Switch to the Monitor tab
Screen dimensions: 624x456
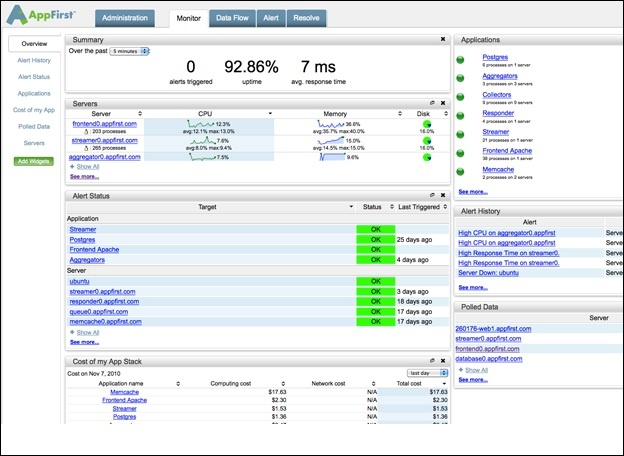189,18
